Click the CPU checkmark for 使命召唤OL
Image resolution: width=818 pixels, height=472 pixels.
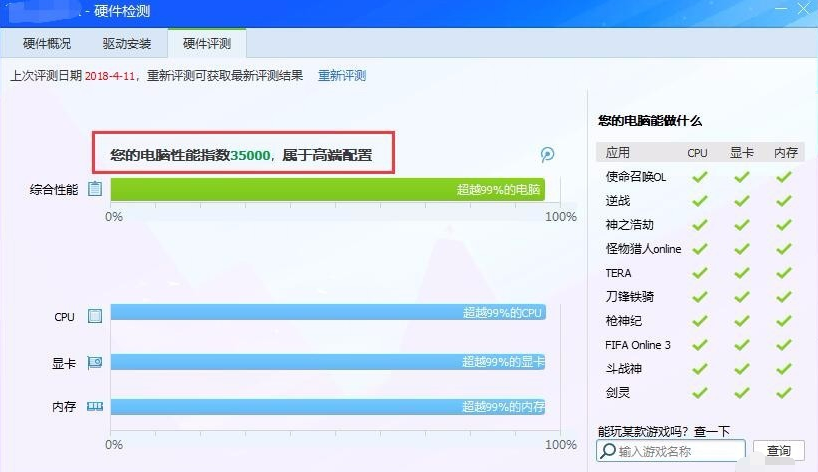(x=699, y=177)
